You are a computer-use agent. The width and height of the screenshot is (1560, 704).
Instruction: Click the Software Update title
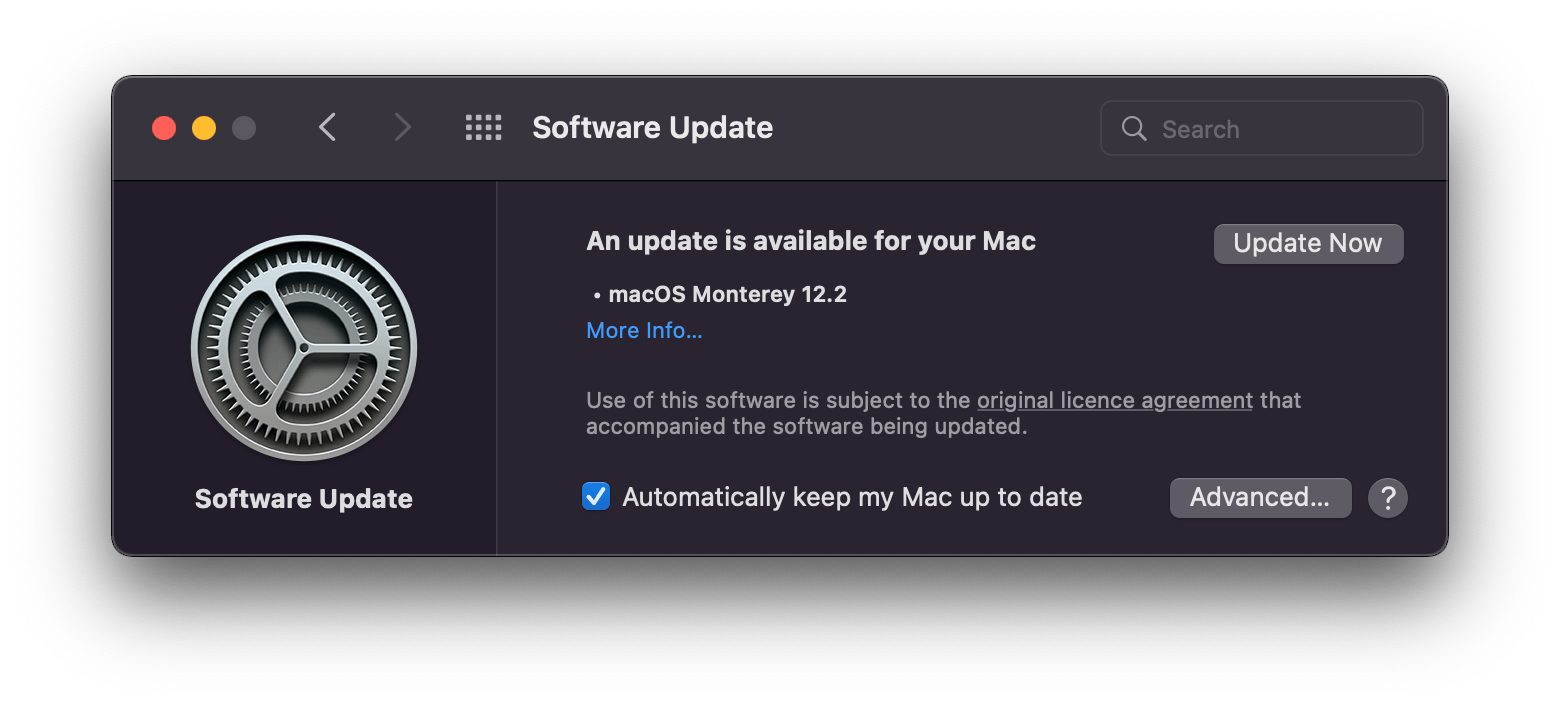(652, 127)
